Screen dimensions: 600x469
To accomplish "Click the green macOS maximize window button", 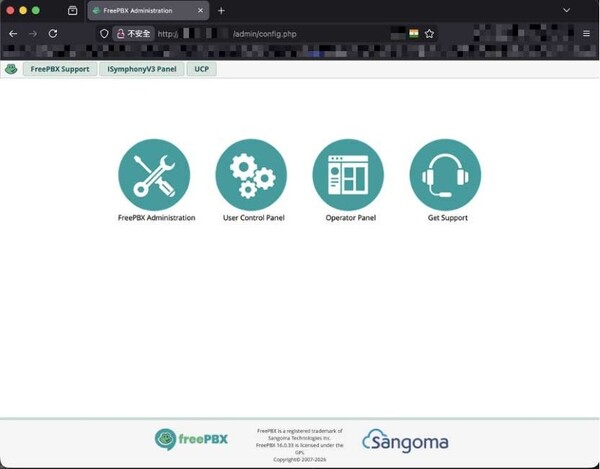I will click(36, 10).
